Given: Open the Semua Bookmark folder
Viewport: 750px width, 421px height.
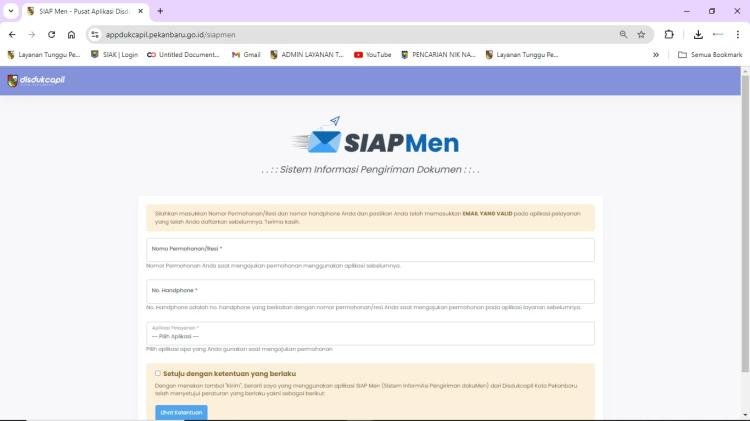Looking at the screenshot, I should tap(710, 55).
